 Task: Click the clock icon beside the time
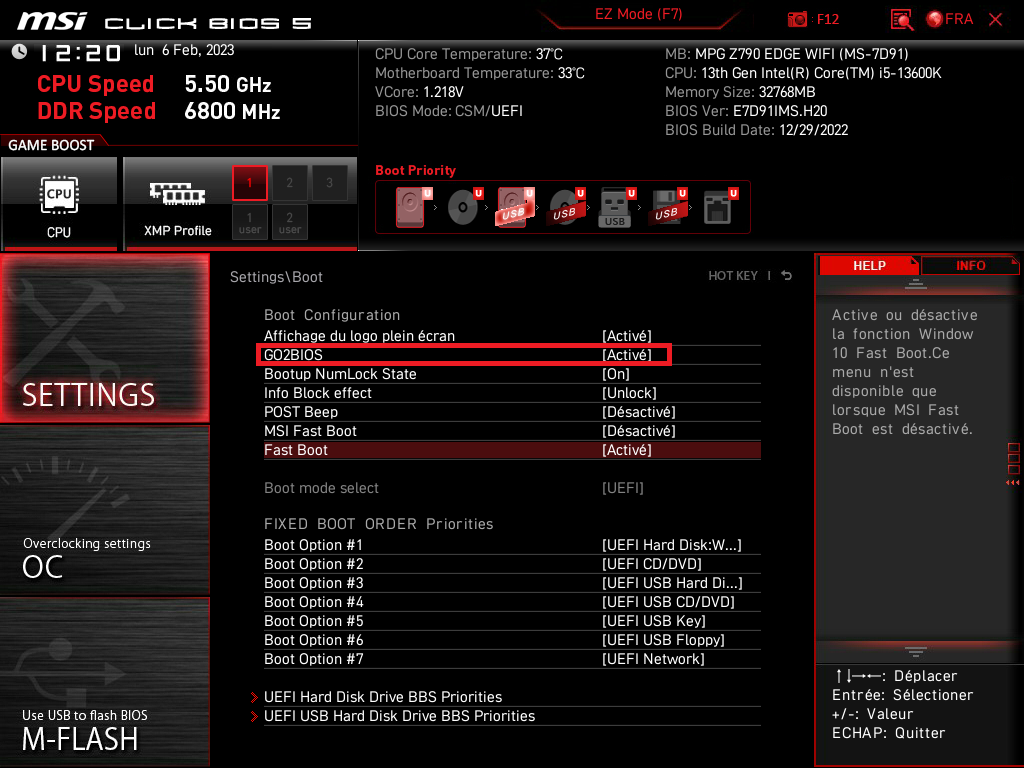pos(19,52)
